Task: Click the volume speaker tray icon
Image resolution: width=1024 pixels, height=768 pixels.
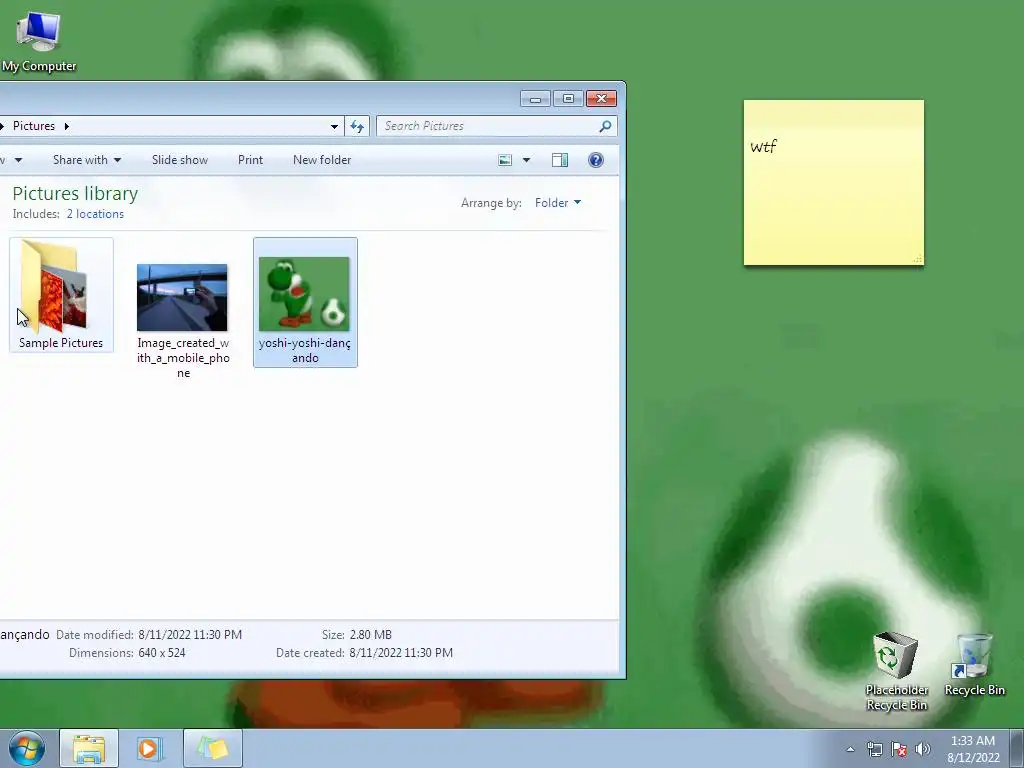Action: [923, 749]
